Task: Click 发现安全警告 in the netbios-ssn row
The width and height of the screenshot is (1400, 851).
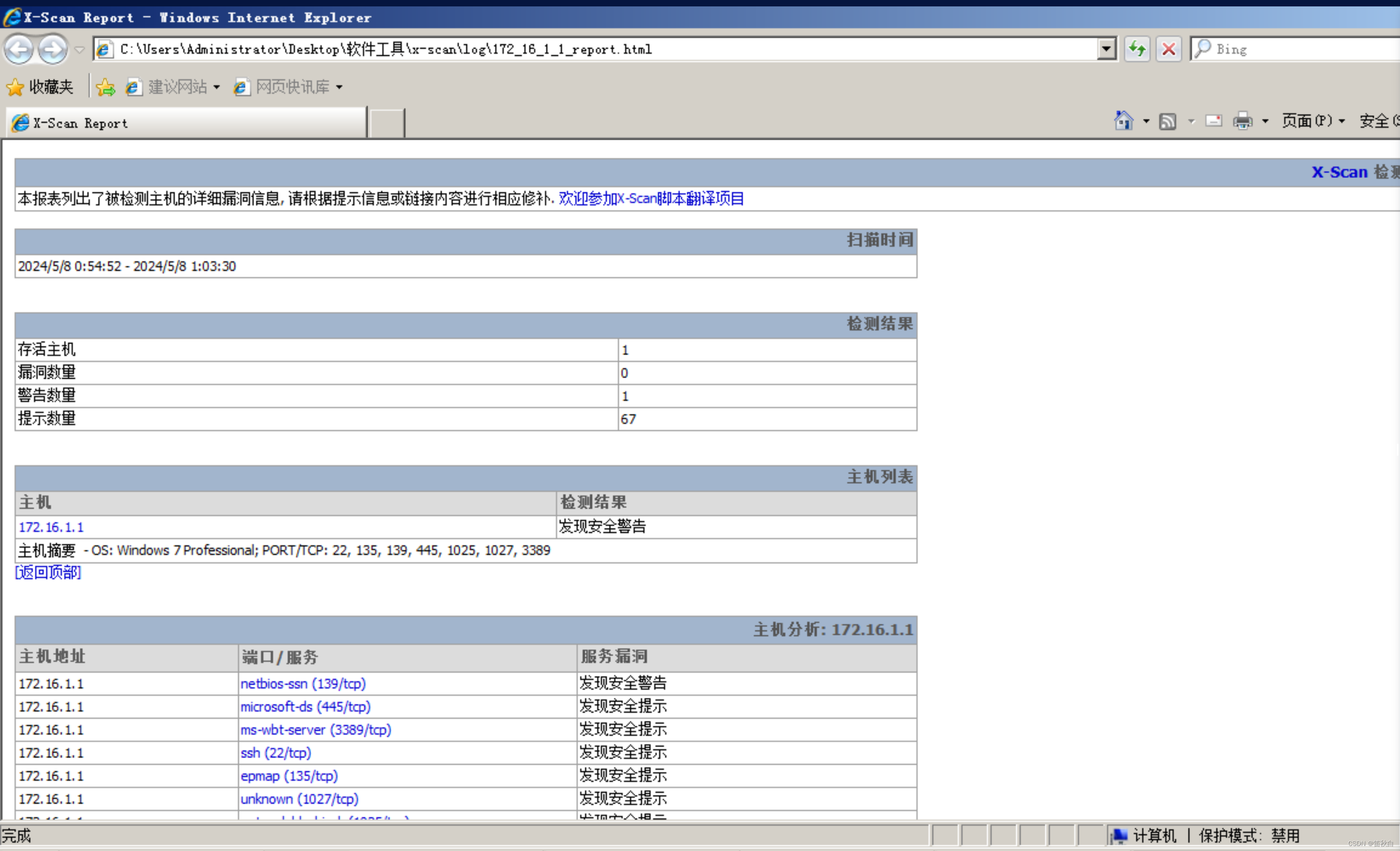Action: [x=623, y=683]
